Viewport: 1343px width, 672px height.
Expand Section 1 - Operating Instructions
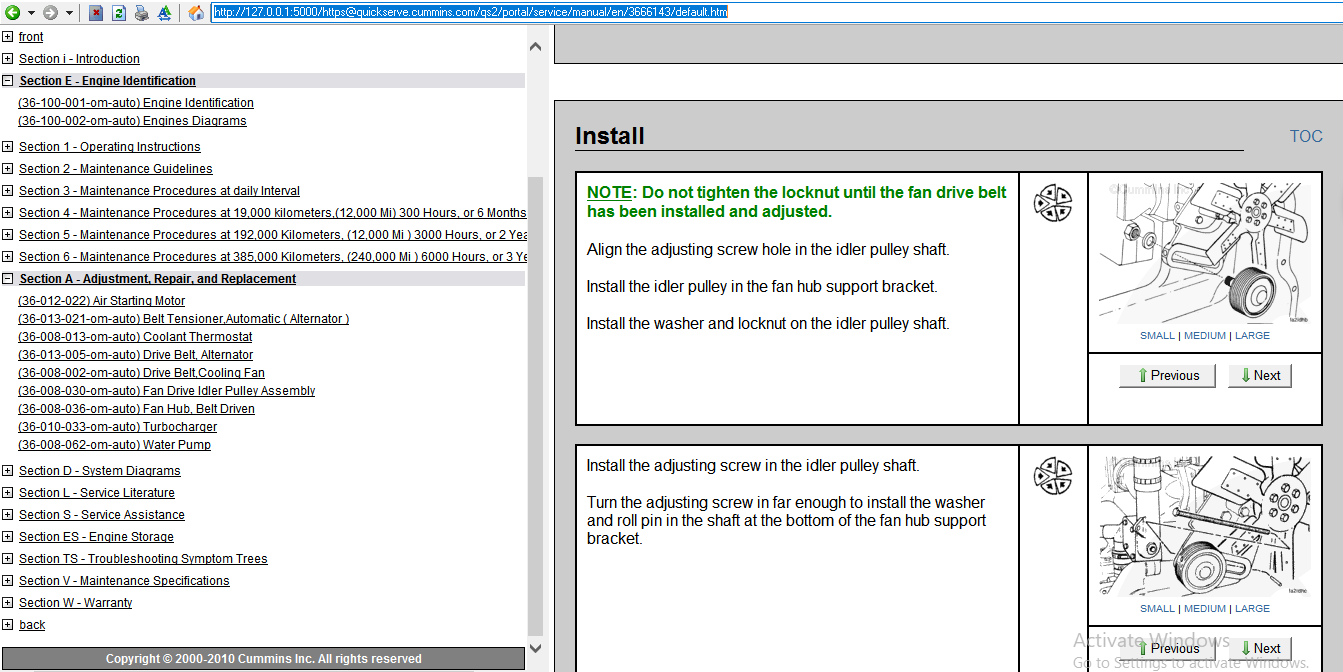pos(8,147)
